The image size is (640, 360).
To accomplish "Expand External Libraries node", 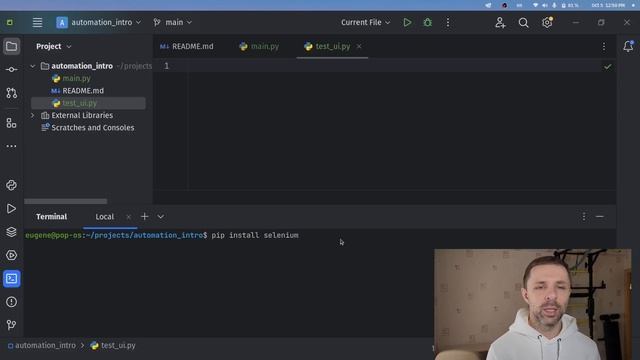I will tap(33, 116).
